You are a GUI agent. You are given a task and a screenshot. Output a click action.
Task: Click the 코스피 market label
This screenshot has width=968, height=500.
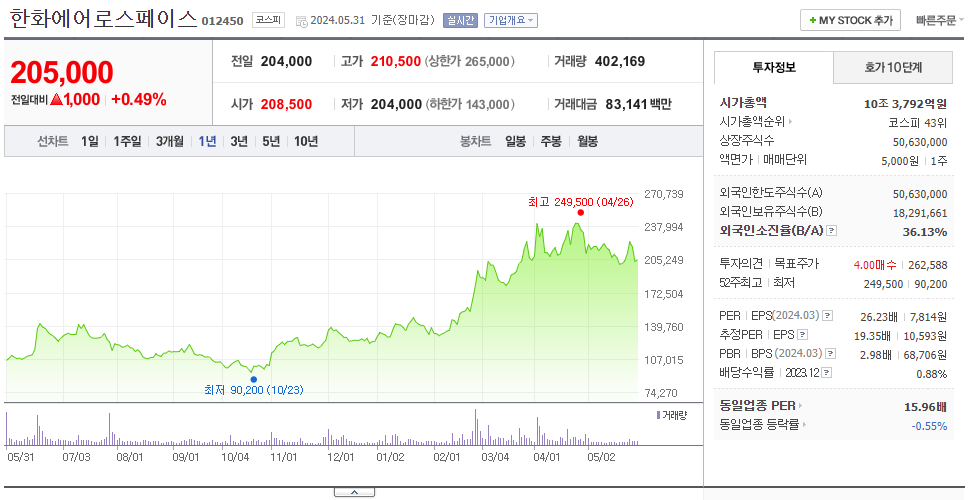click(268, 20)
